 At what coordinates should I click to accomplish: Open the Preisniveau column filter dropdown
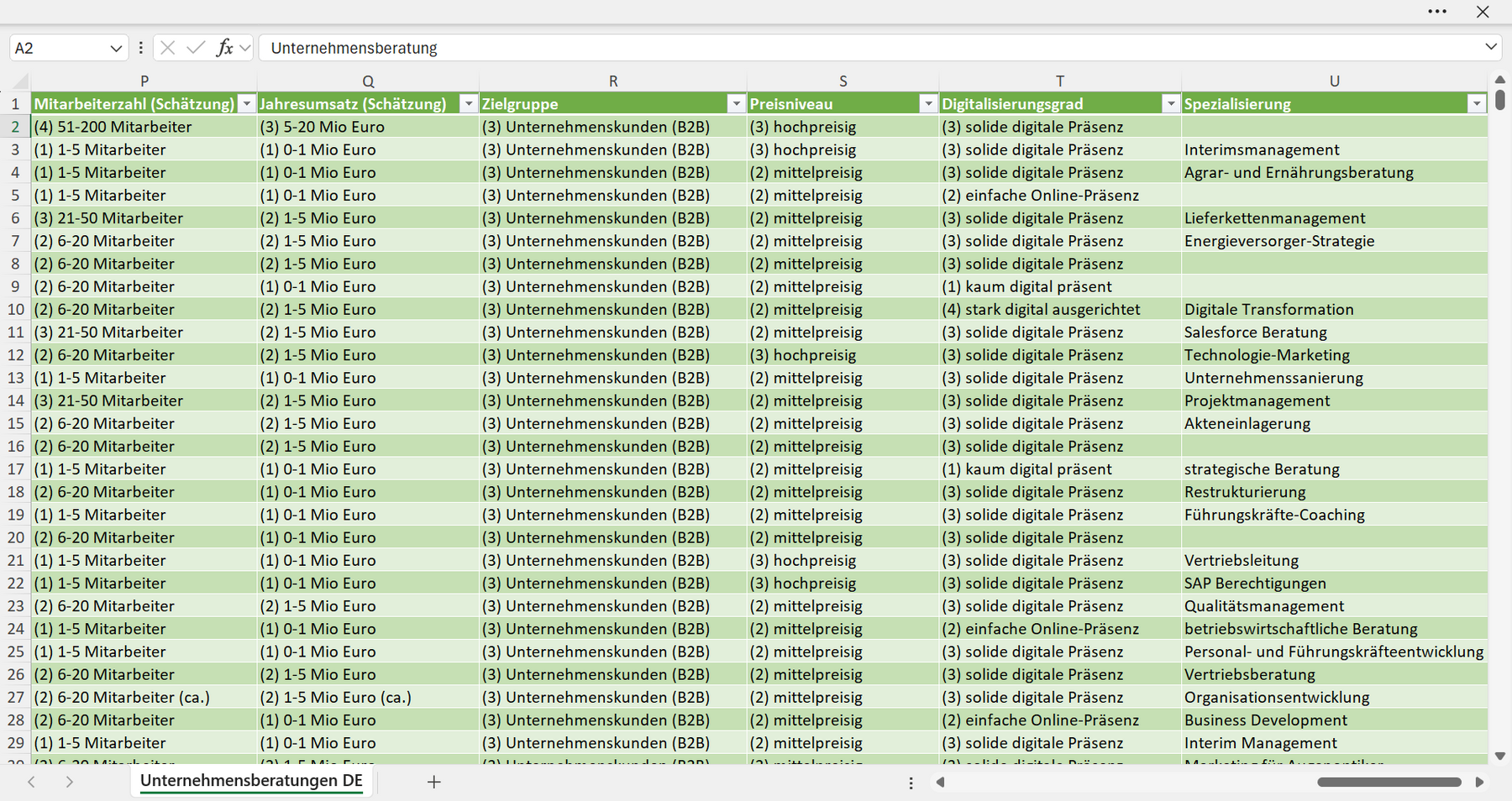(x=928, y=104)
